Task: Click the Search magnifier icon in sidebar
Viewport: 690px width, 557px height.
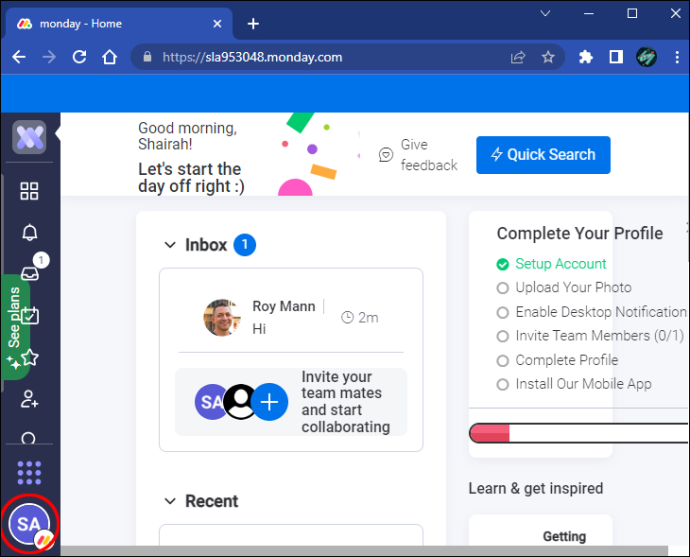Action: (29, 438)
